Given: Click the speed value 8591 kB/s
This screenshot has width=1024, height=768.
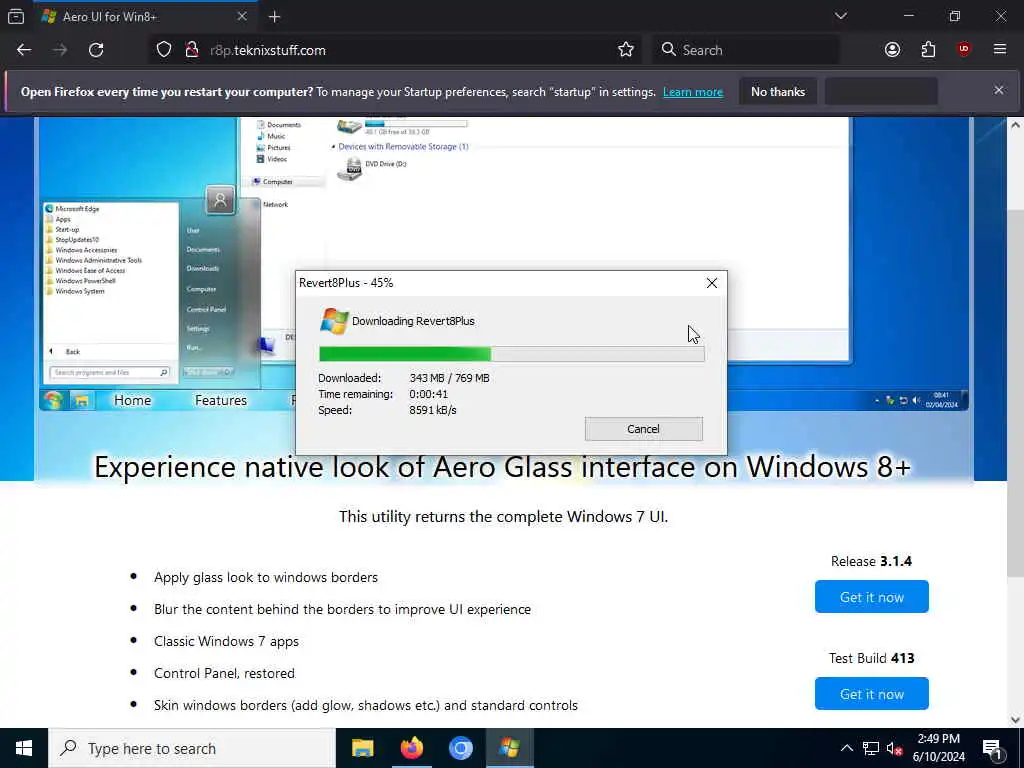Looking at the screenshot, I should point(432,410).
